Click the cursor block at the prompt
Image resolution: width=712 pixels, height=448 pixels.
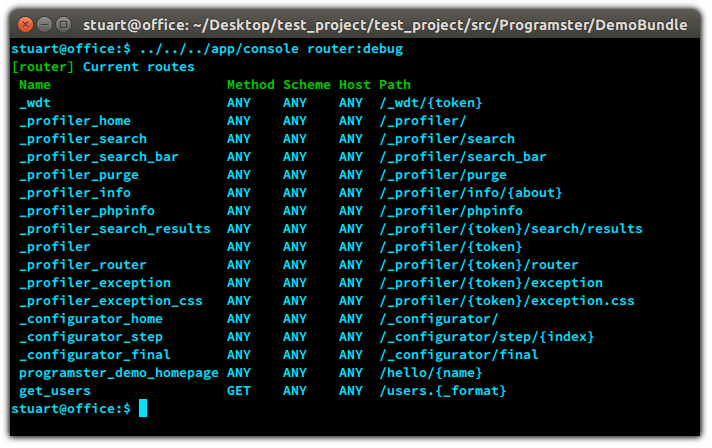143,408
